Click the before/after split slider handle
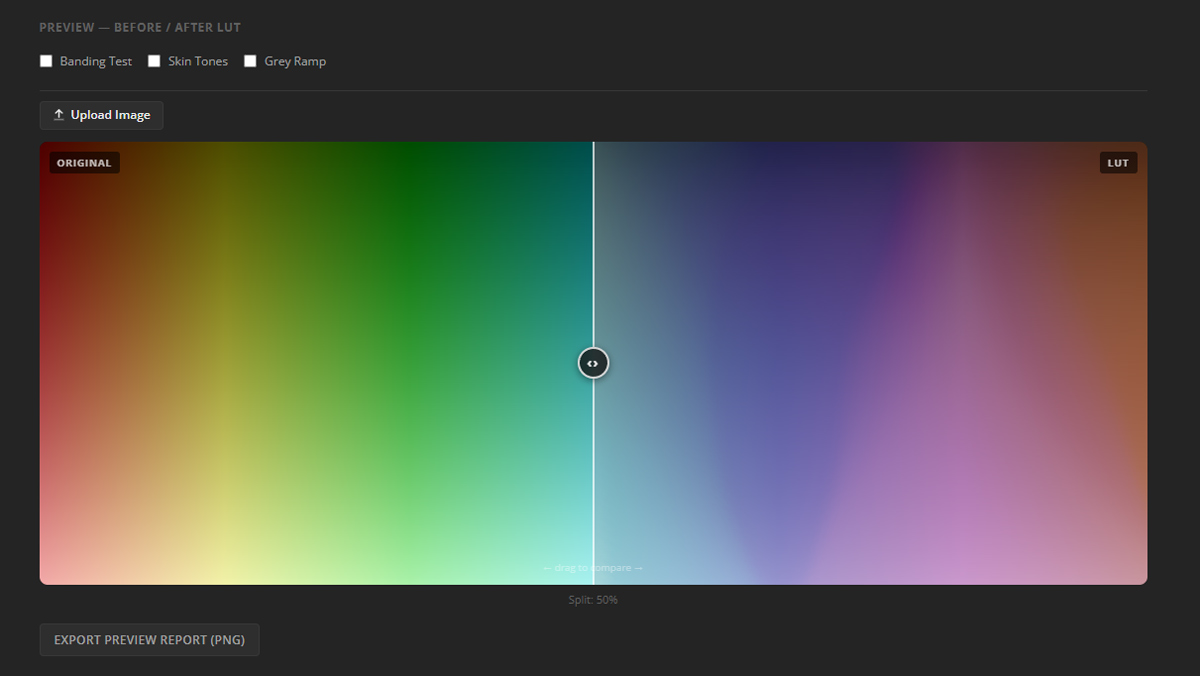The width and height of the screenshot is (1200, 676). [593, 363]
